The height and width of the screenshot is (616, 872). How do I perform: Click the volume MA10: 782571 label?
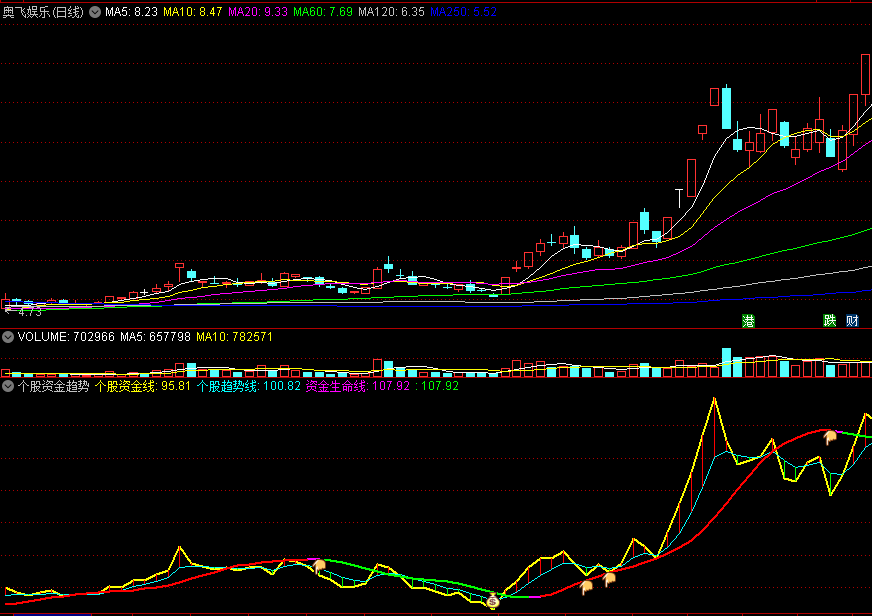pyautogui.click(x=234, y=337)
